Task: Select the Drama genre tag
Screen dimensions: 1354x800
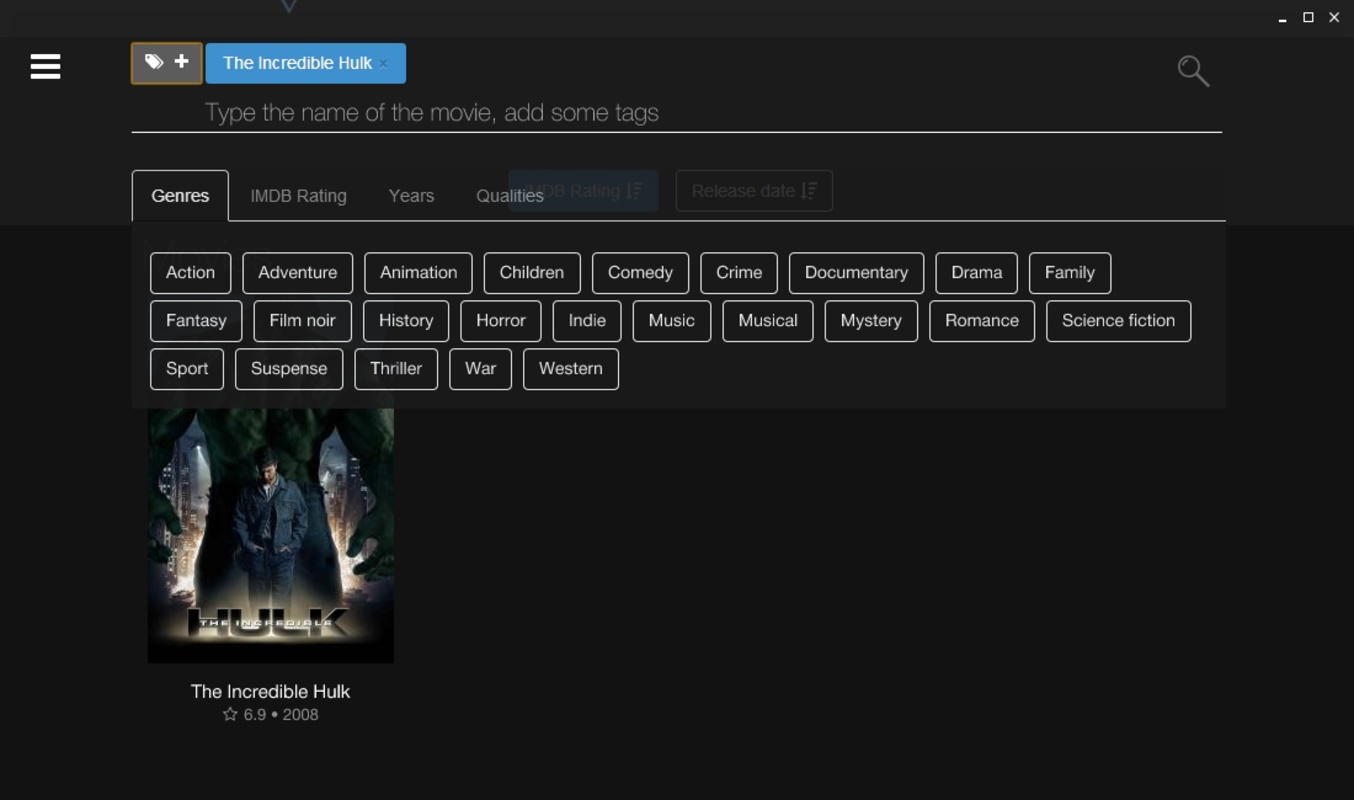Action: click(976, 273)
